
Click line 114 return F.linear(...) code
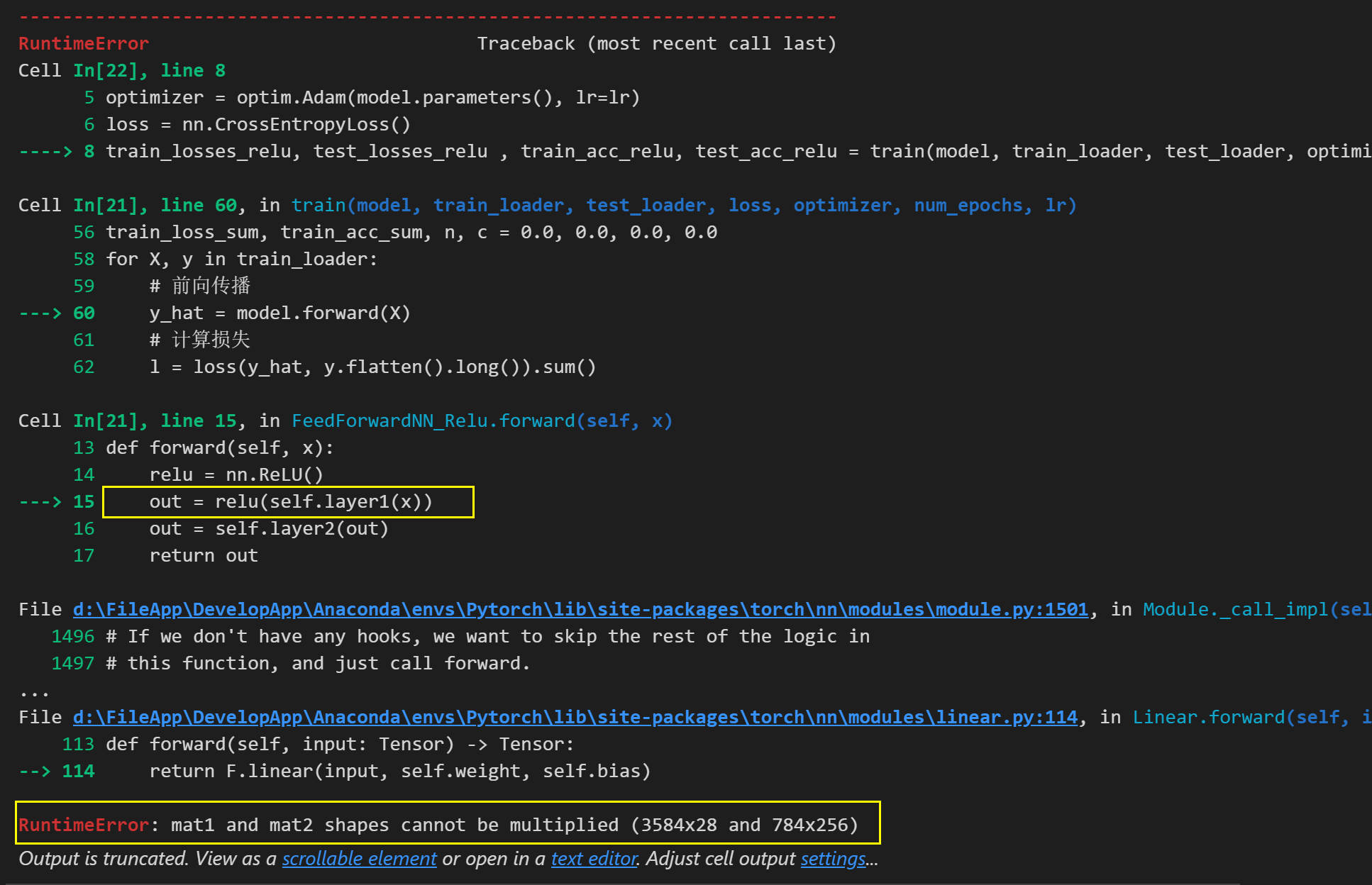coord(400,771)
